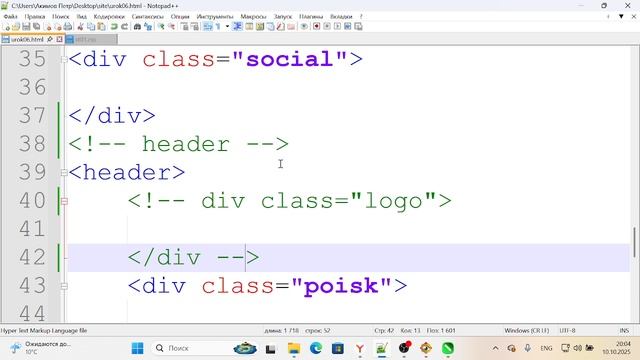
Task: Click line number 38 in the margin
Action: click(32, 144)
